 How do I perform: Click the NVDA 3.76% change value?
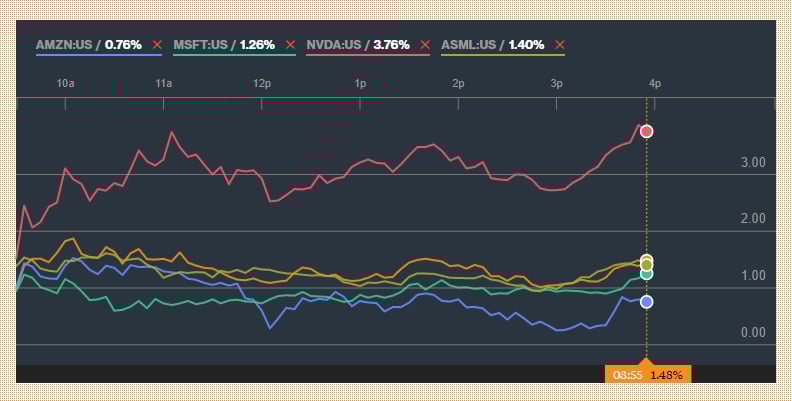point(391,45)
